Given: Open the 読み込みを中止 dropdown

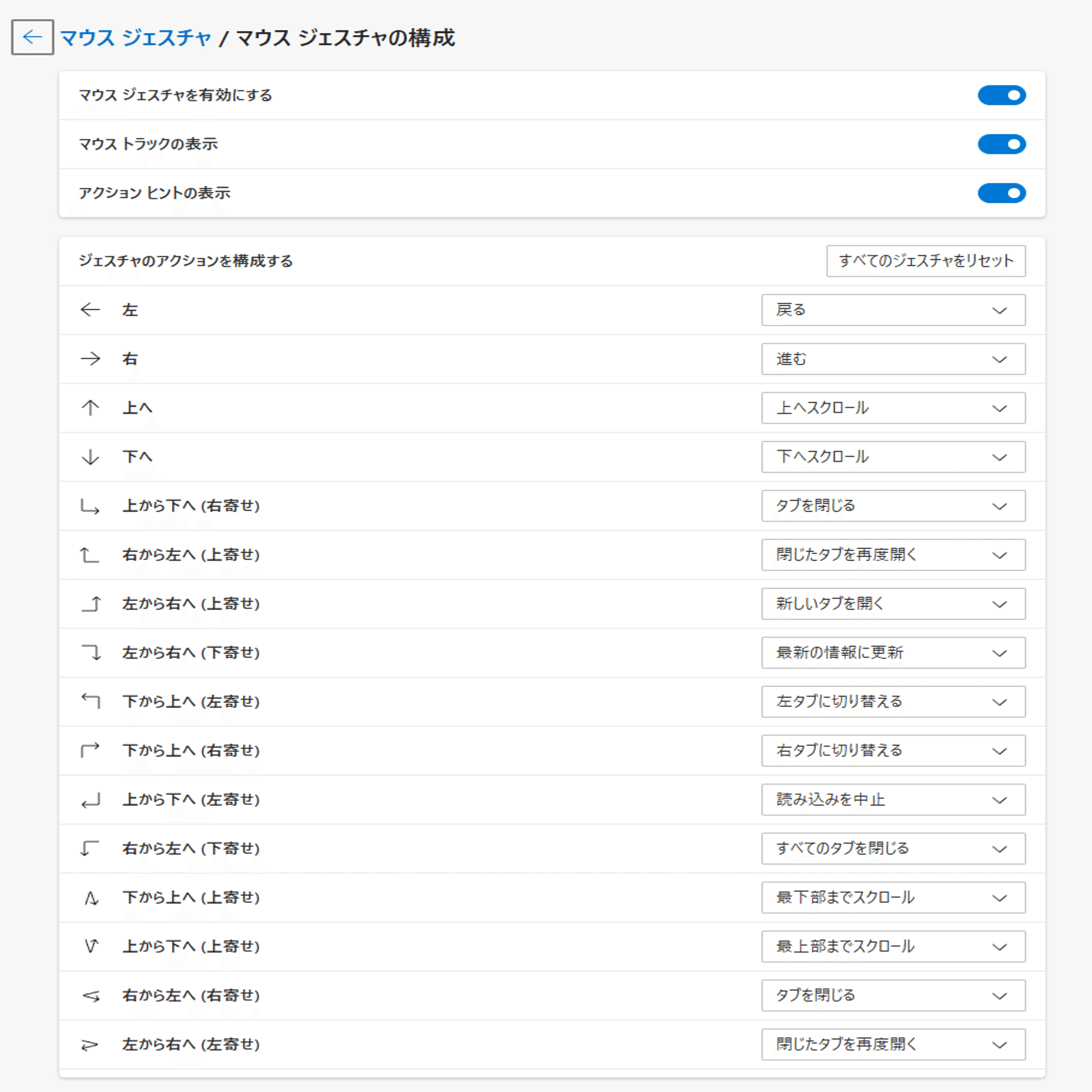Looking at the screenshot, I should [893, 800].
